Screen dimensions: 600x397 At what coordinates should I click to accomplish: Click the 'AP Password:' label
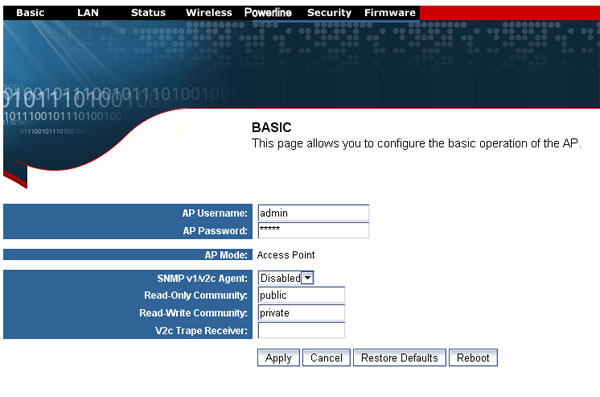click(x=215, y=231)
